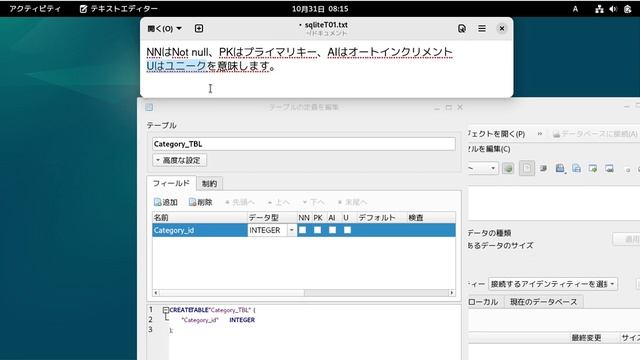Click the left arrow of field table scrollbar
640x360 pixels.
click(156, 293)
